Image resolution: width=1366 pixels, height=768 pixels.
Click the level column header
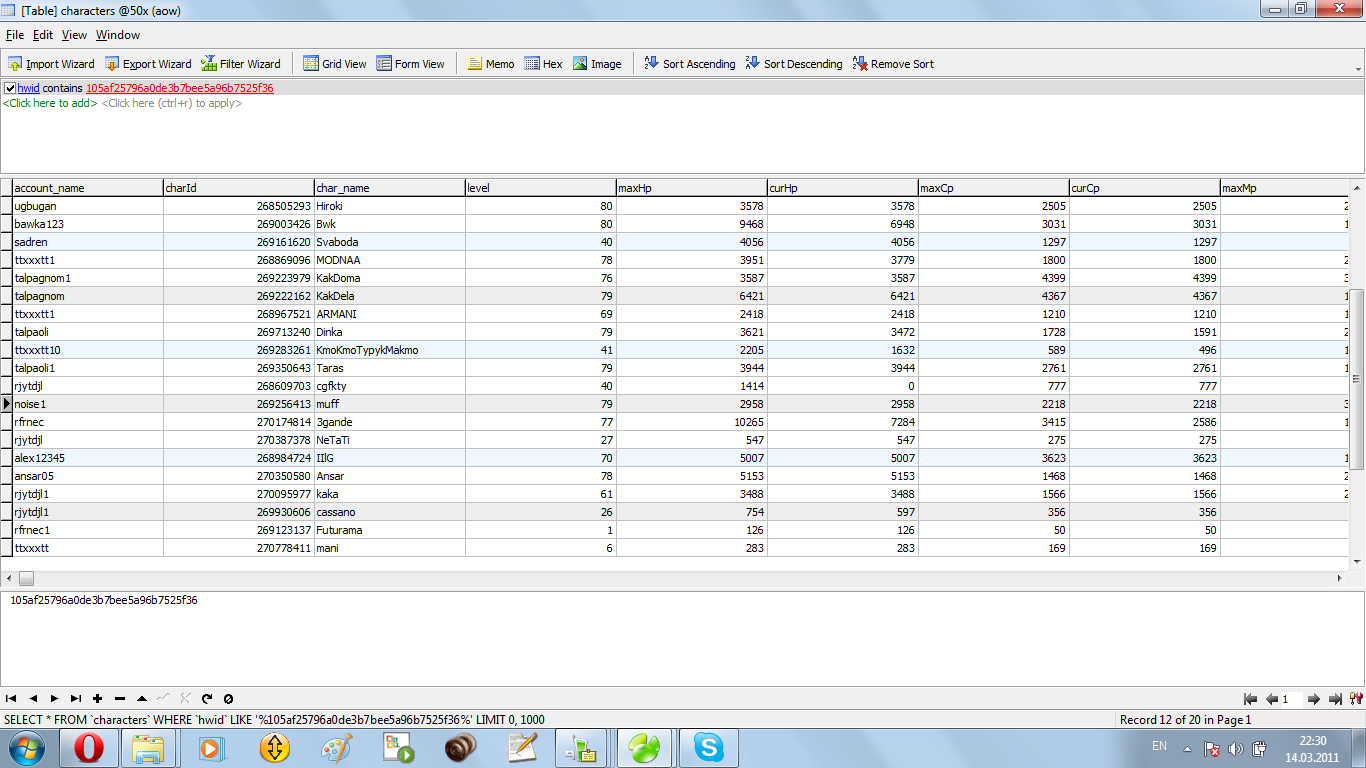click(540, 188)
